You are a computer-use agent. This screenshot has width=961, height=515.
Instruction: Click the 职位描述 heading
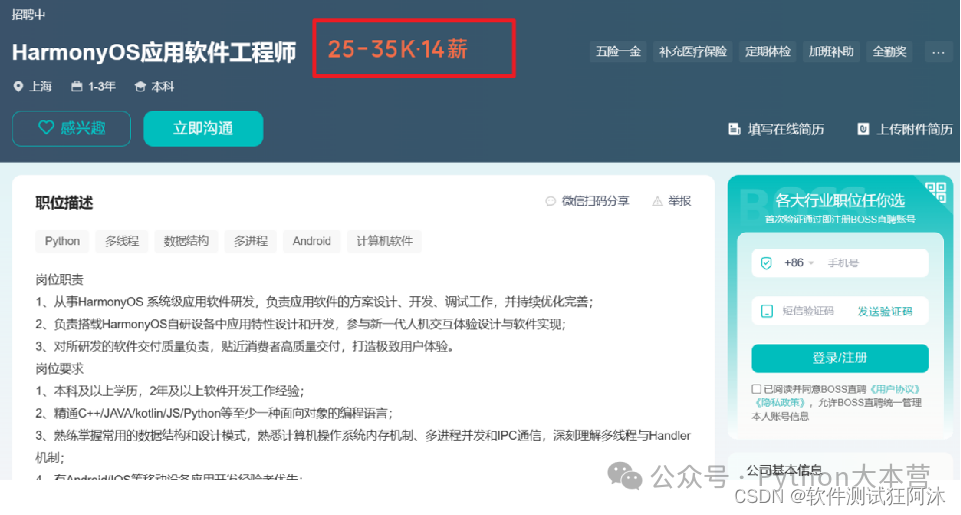(x=64, y=203)
